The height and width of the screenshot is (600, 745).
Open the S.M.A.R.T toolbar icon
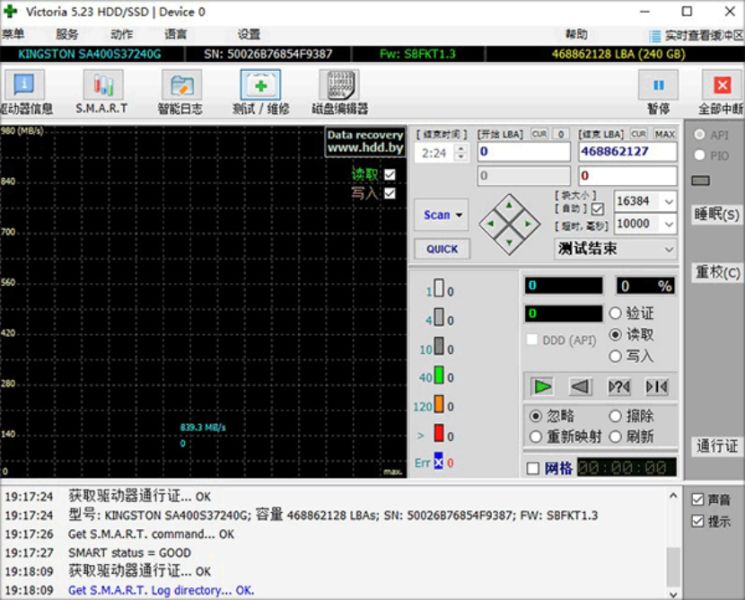(103, 86)
